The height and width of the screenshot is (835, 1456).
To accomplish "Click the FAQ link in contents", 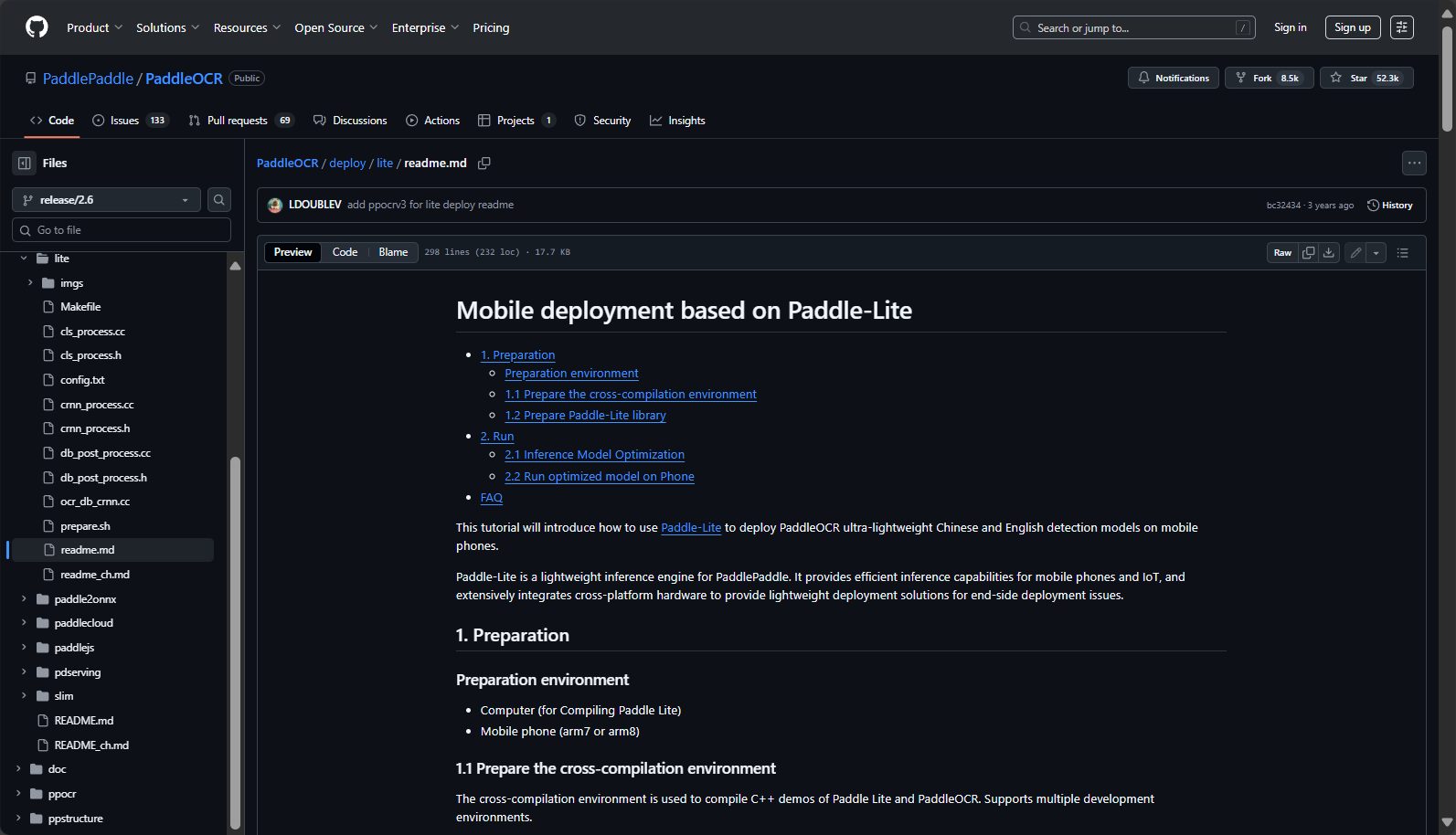I will pyautogui.click(x=492, y=498).
